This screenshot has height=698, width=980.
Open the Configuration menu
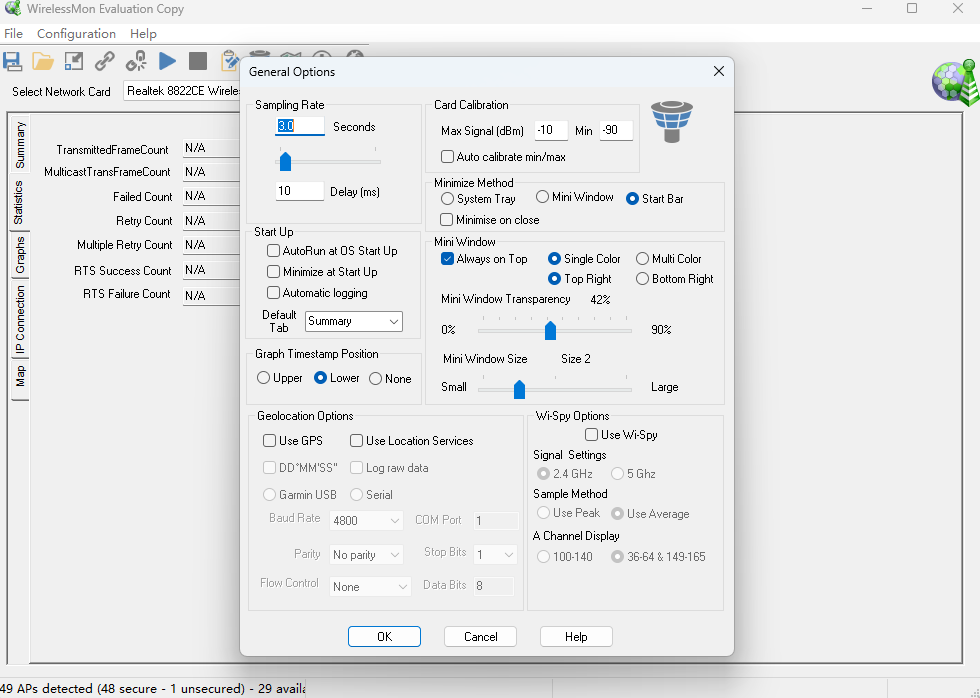tap(76, 34)
